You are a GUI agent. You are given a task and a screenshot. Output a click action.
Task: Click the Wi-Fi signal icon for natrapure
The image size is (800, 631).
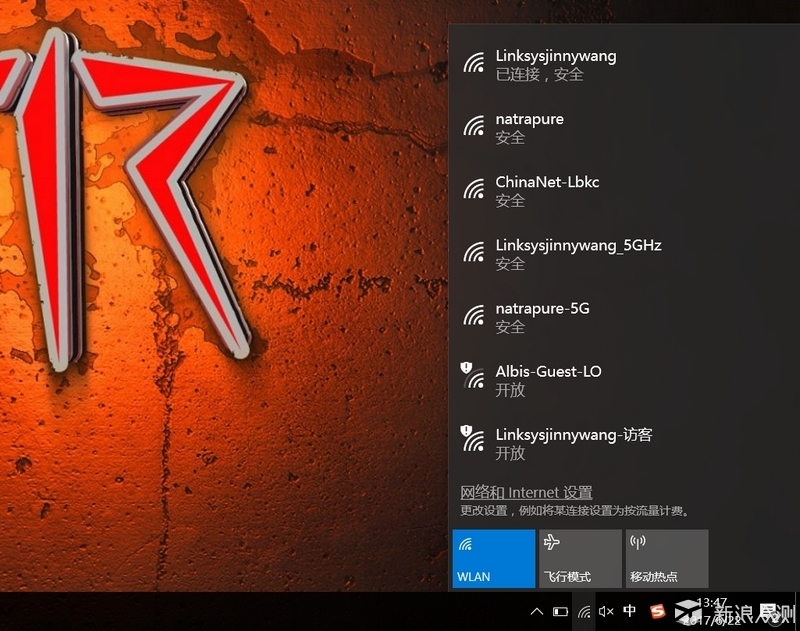(x=471, y=126)
